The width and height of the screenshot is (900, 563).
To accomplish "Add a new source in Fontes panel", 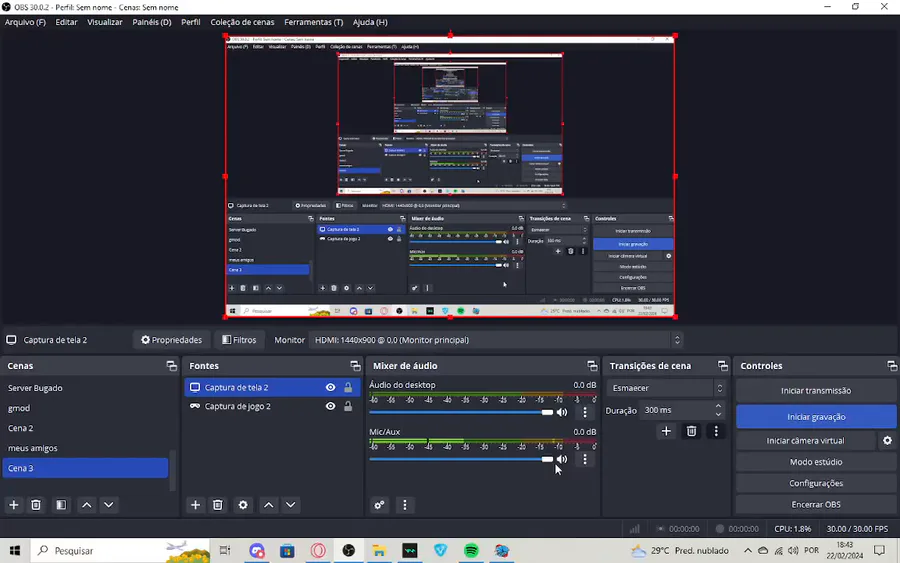I will (x=195, y=505).
